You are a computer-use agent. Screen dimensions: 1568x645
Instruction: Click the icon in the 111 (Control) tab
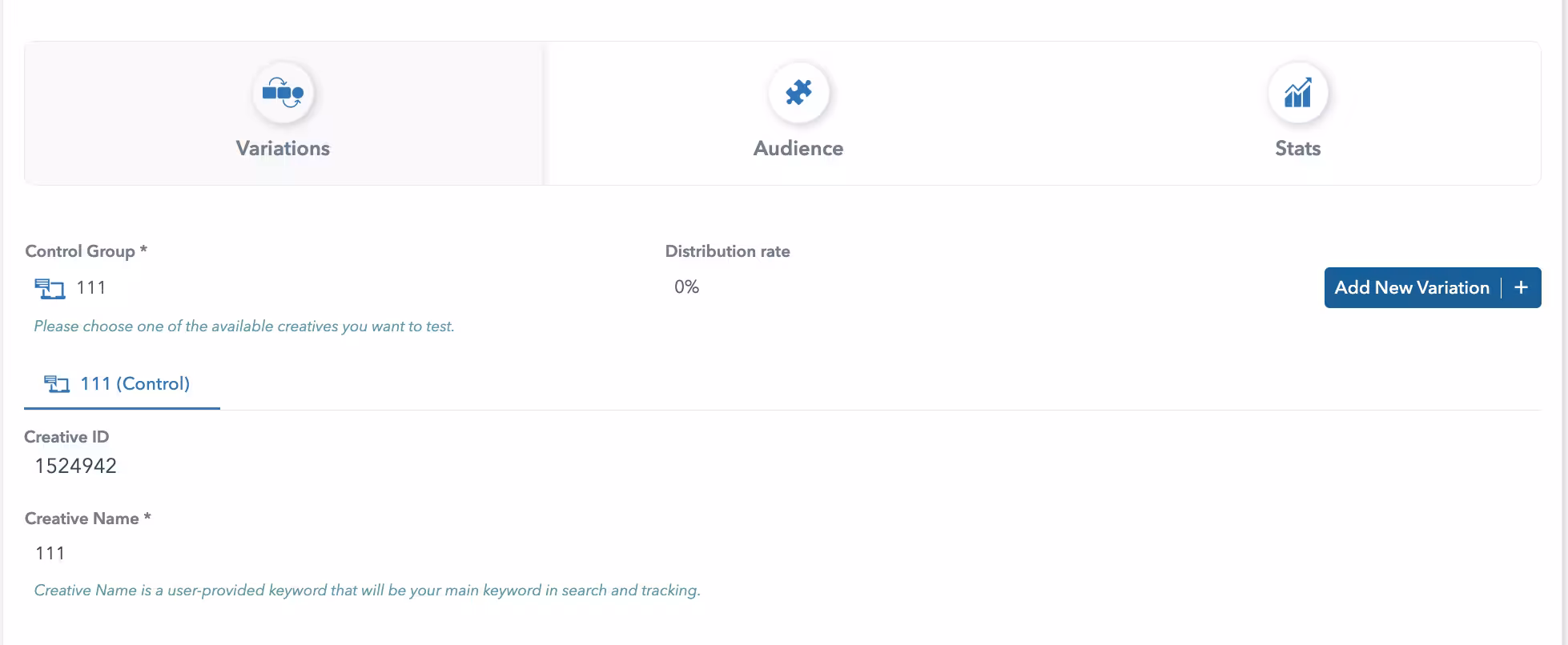tap(57, 384)
